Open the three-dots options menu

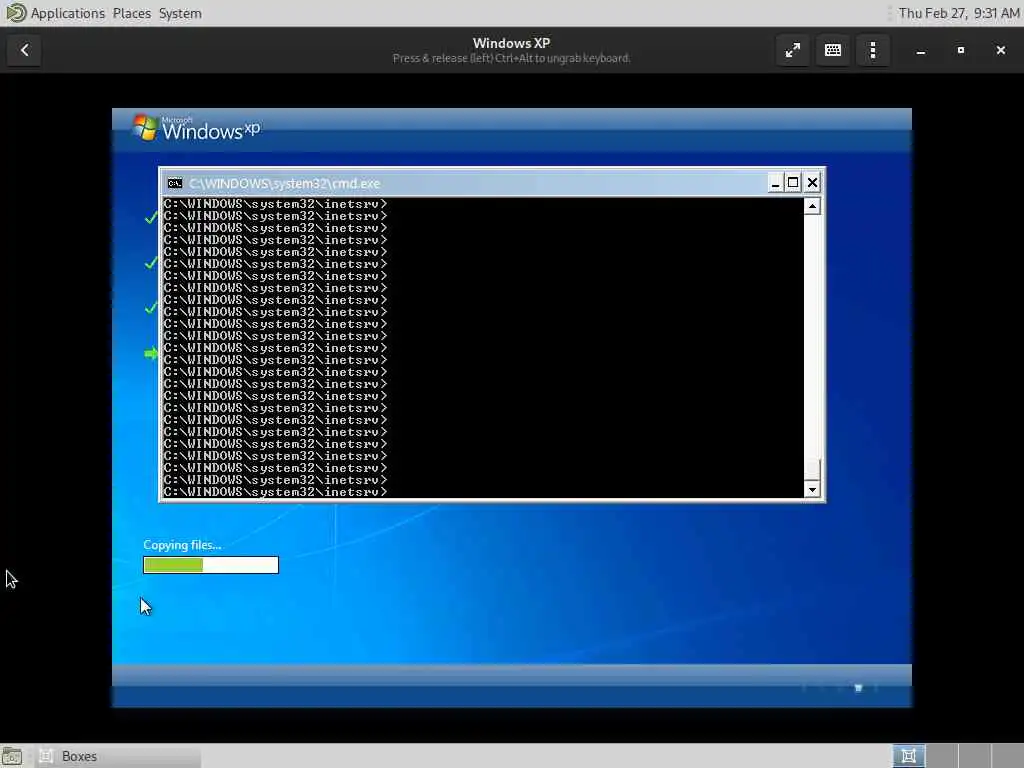(873, 50)
